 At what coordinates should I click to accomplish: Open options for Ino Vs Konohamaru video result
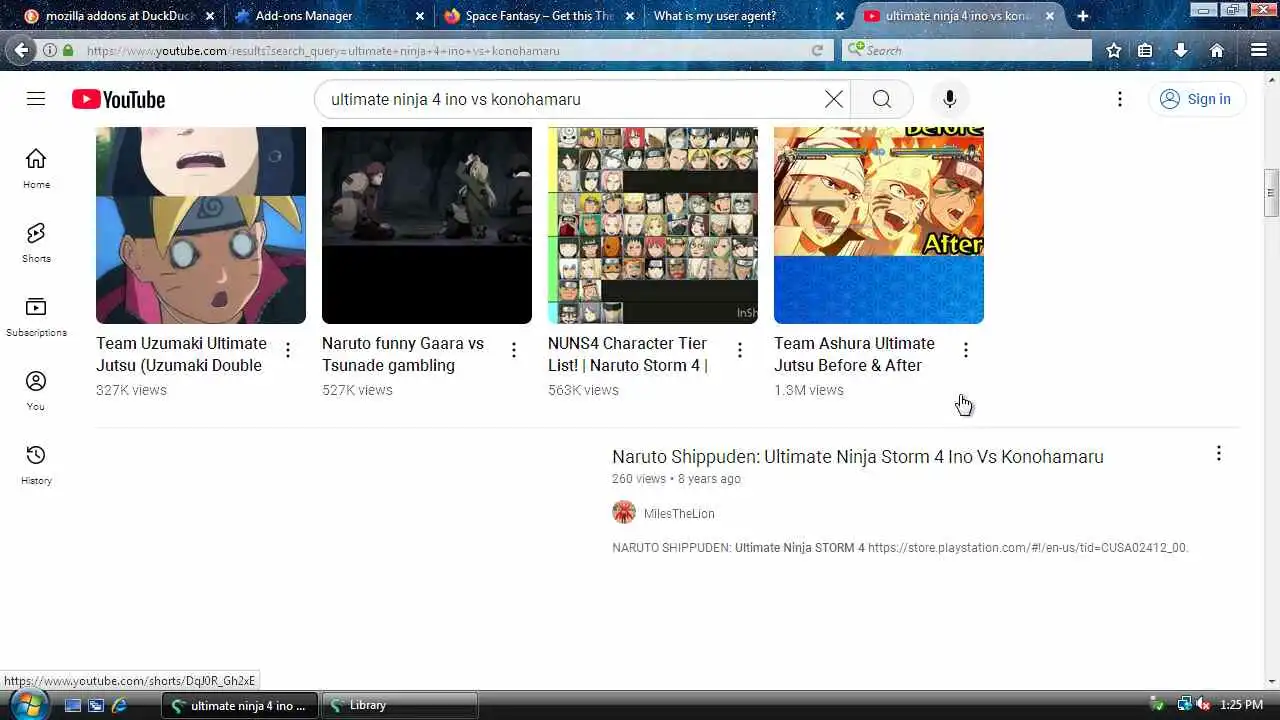tap(1218, 454)
